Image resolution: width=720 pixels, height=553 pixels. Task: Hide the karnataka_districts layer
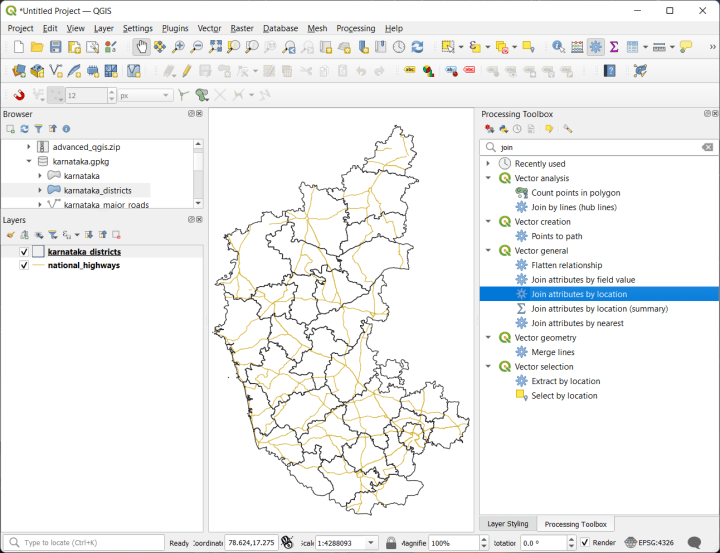point(24,252)
